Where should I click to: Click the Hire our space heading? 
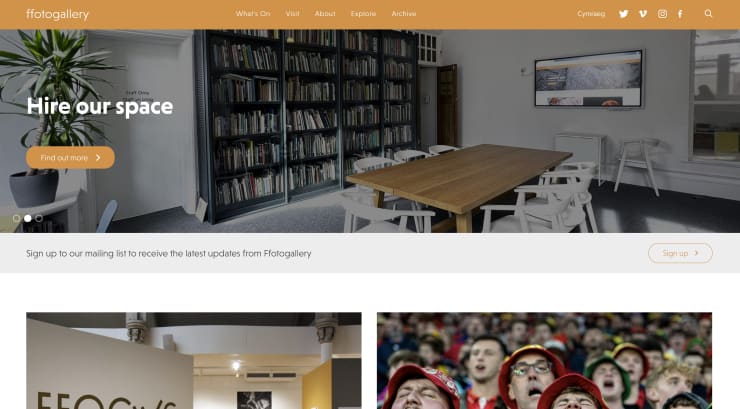(x=100, y=107)
